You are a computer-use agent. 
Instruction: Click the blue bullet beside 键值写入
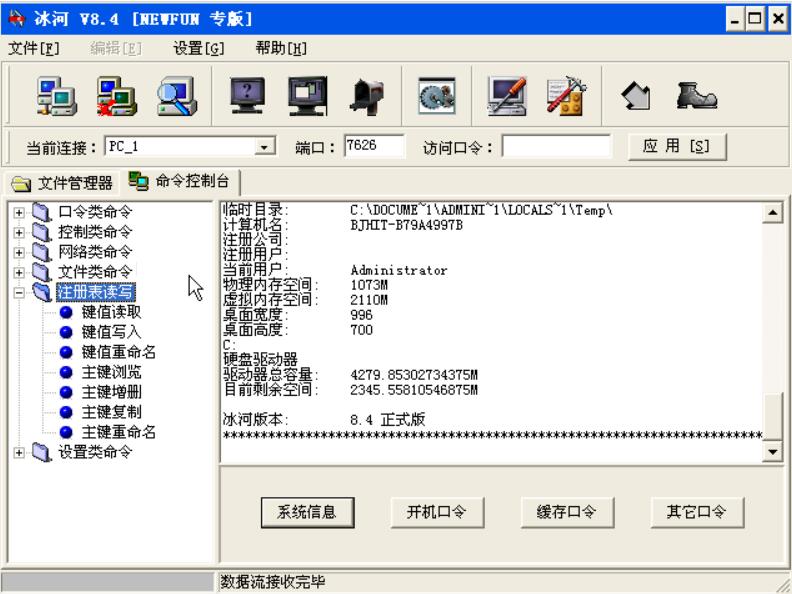pyautogui.click(x=66, y=332)
